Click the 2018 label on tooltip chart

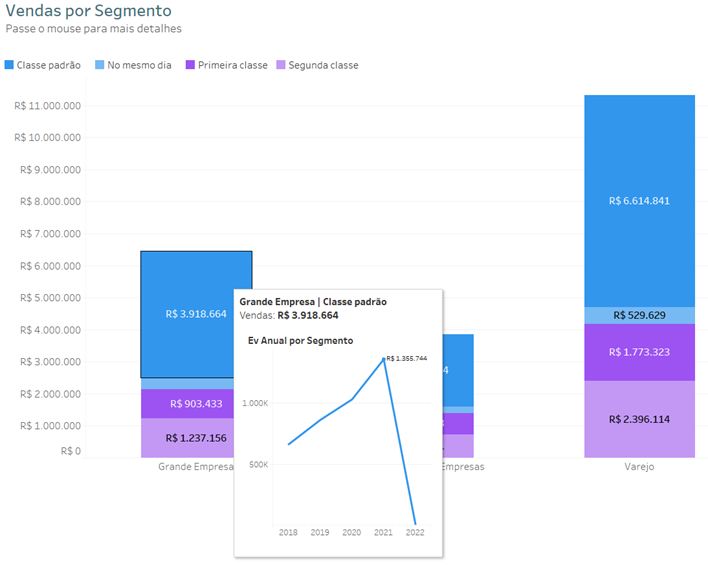(x=288, y=532)
